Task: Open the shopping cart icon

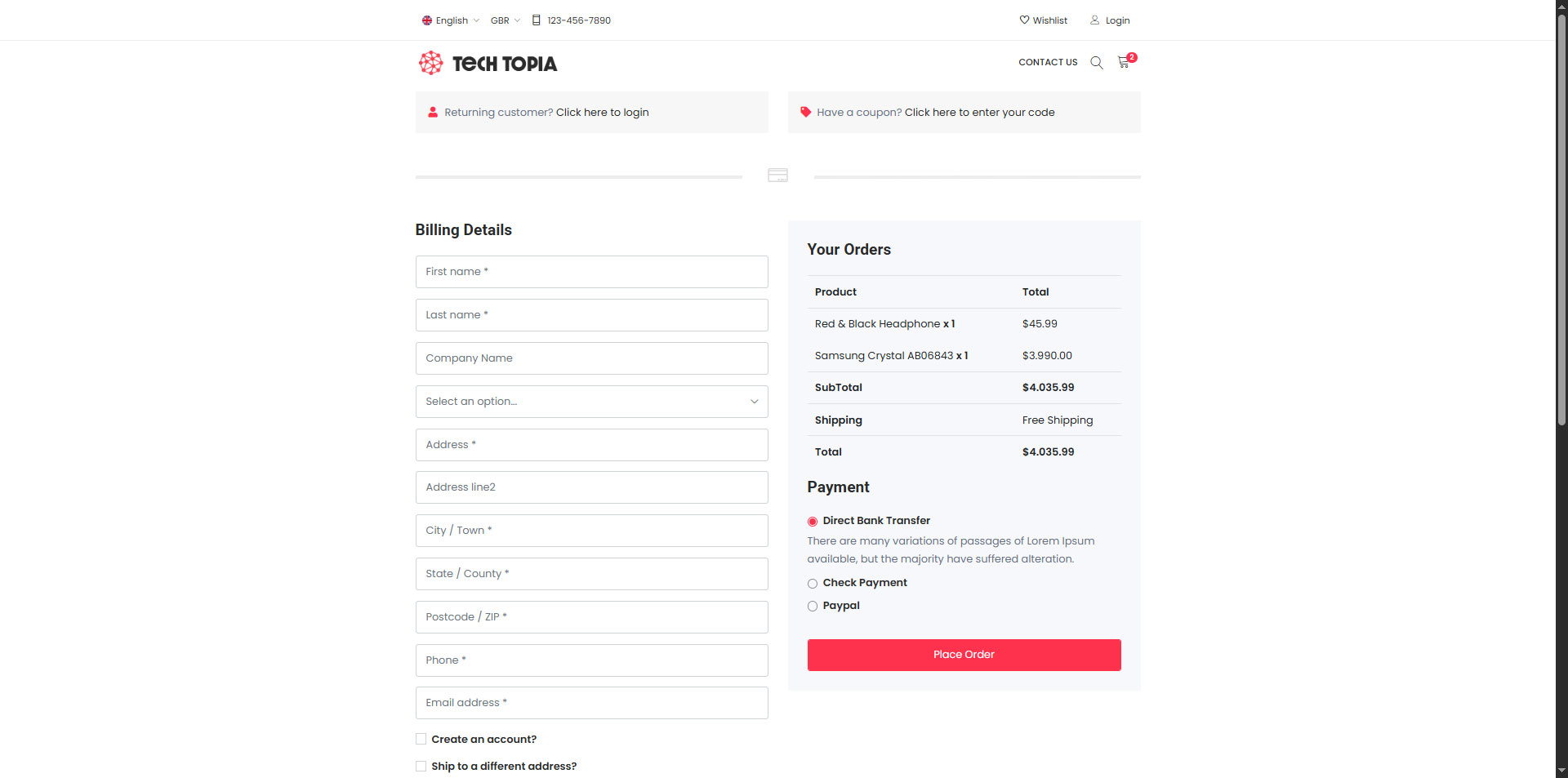Action: click(x=1124, y=63)
